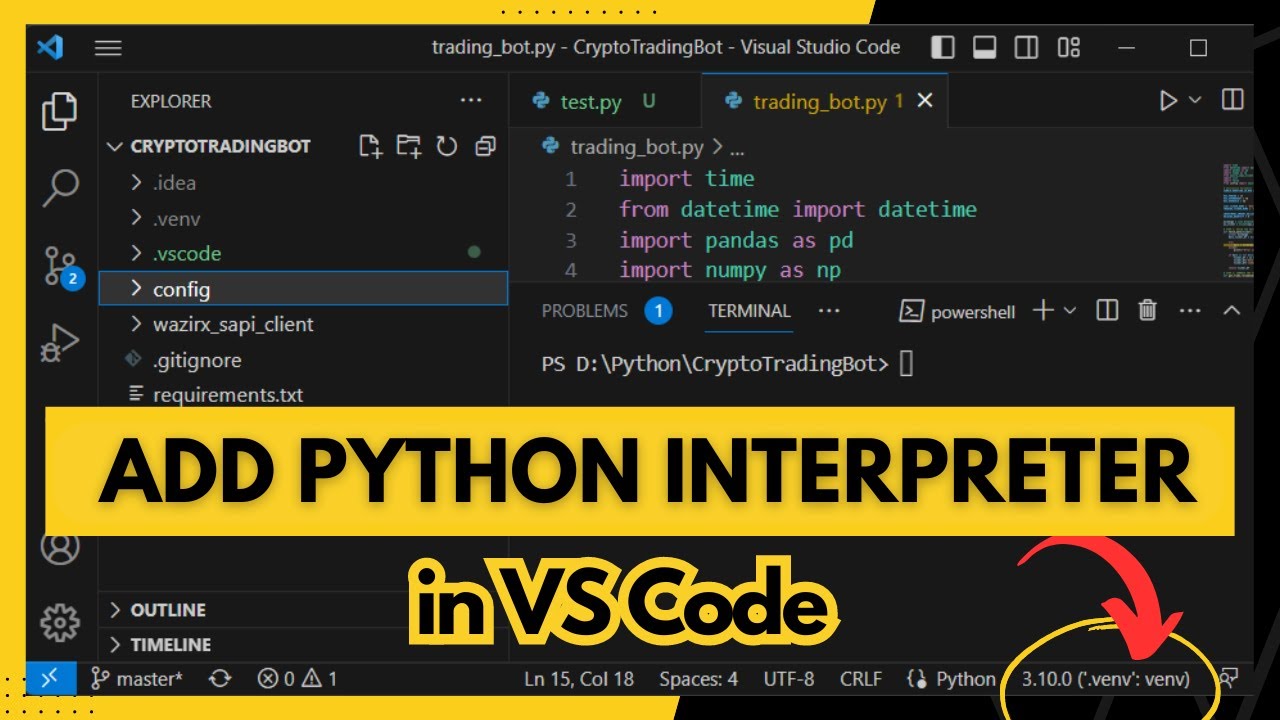Click Ln 15, Col 18 cursor position

[580, 679]
